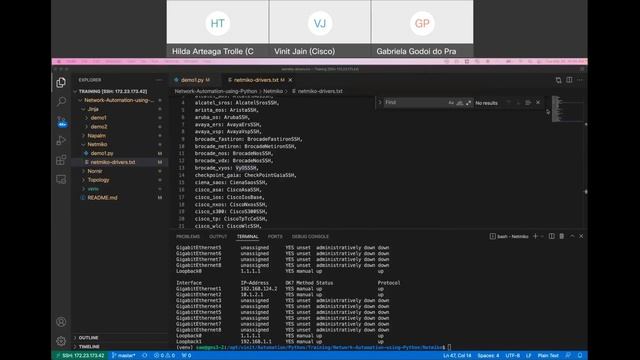The image size is (640, 360).
Task: Split the terminal panel
Action: point(552,236)
